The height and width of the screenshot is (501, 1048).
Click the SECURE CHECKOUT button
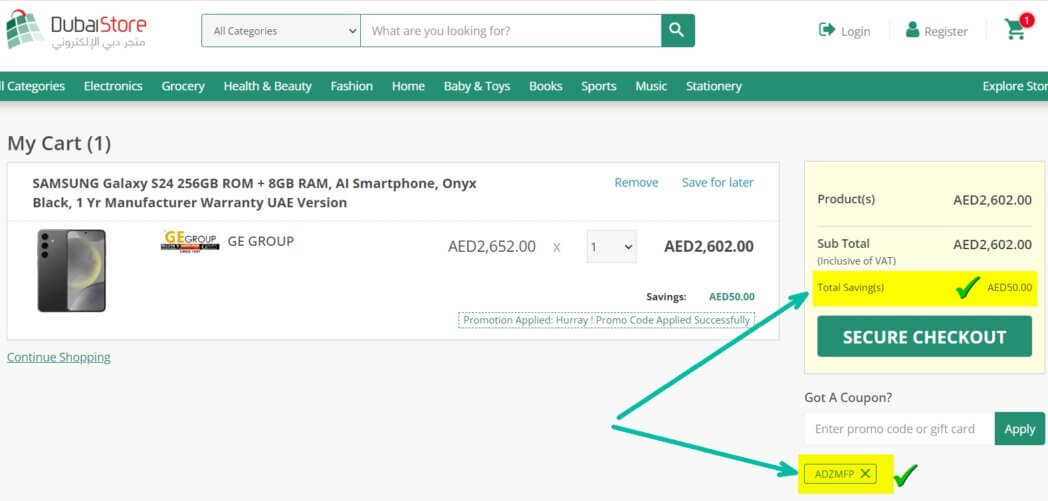pos(924,337)
